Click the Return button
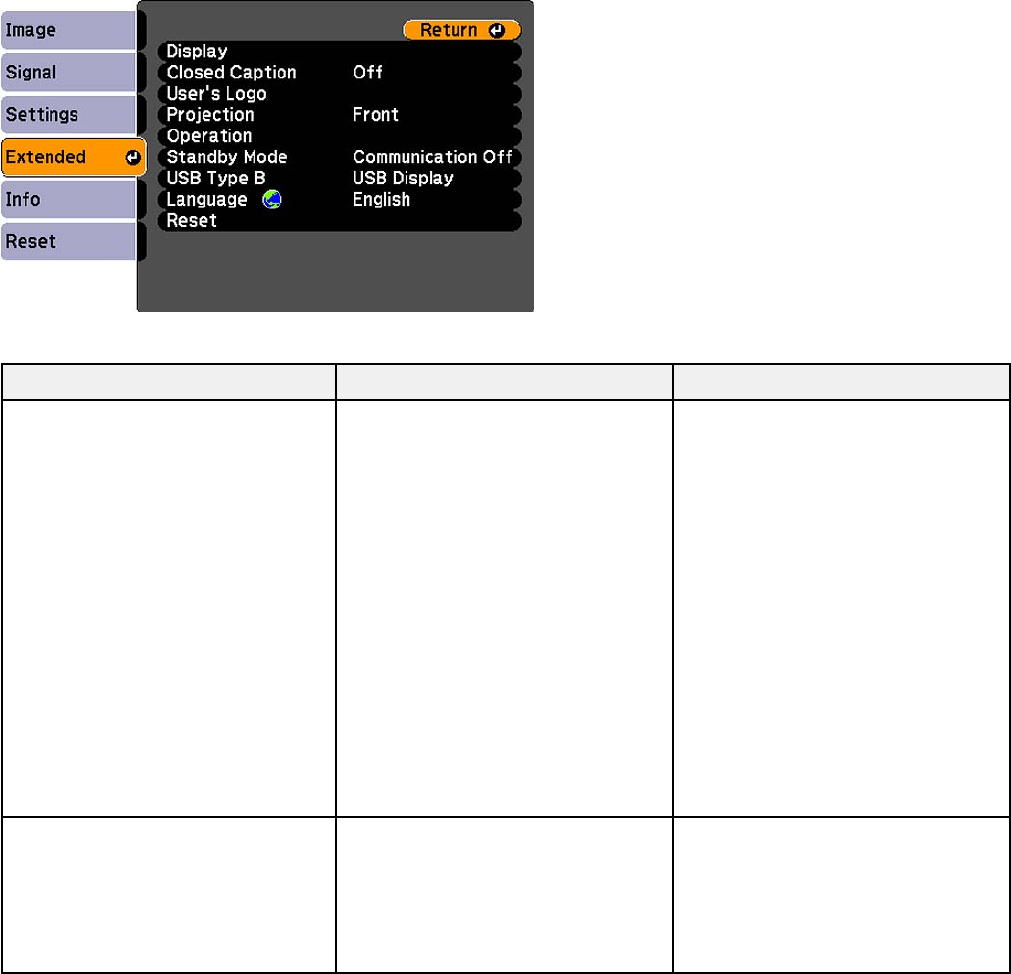 click(x=462, y=30)
